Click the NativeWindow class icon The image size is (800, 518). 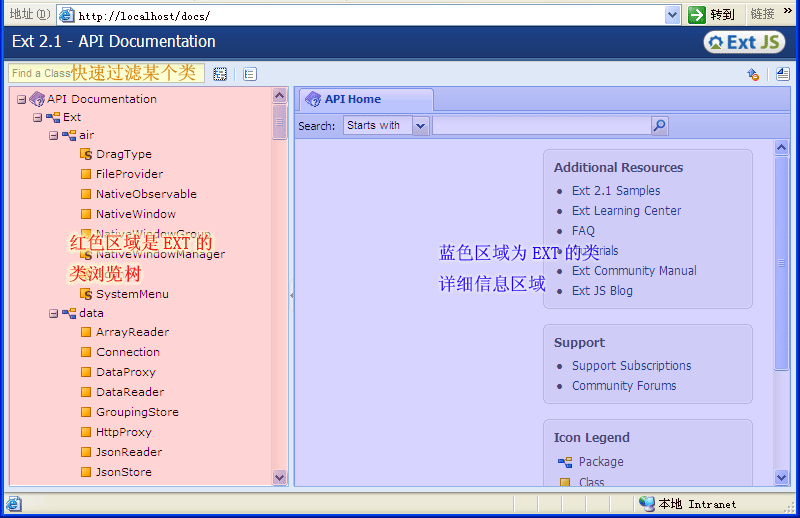(86, 214)
